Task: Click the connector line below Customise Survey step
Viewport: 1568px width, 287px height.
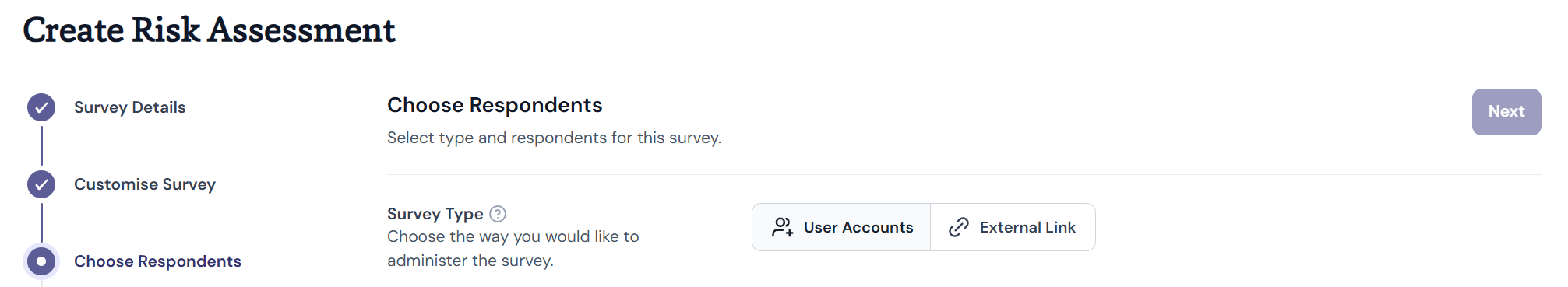Action: tap(41, 222)
